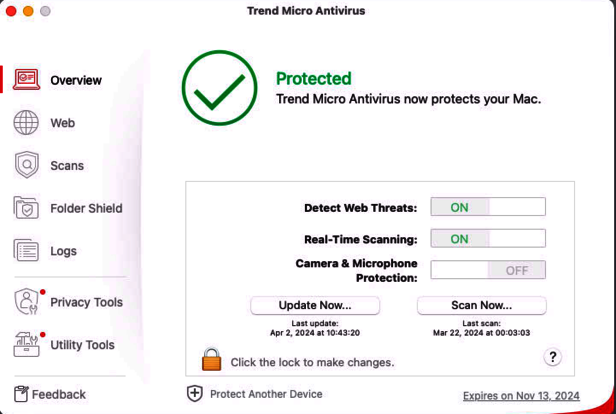Click the Overview laptop icon
Screen dimensions: 616x414
pyautogui.click(x=26, y=79)
